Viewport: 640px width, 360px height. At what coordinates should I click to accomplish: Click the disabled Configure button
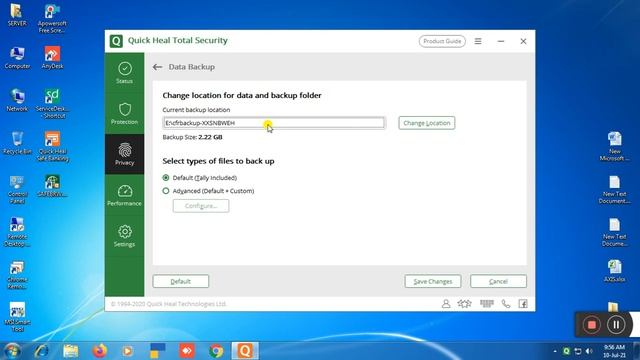click(x=201, y=206)
